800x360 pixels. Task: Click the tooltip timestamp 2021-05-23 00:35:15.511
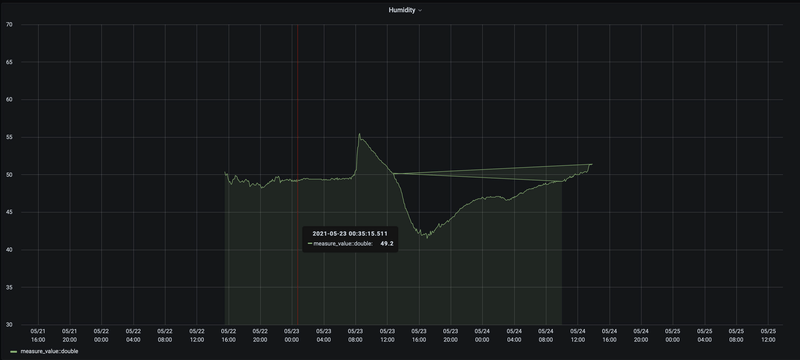click(350, 233)
